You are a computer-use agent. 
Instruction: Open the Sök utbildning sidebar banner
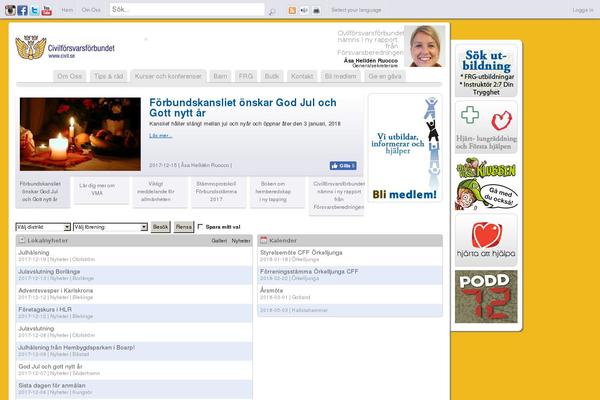click(x=486, y=71)
